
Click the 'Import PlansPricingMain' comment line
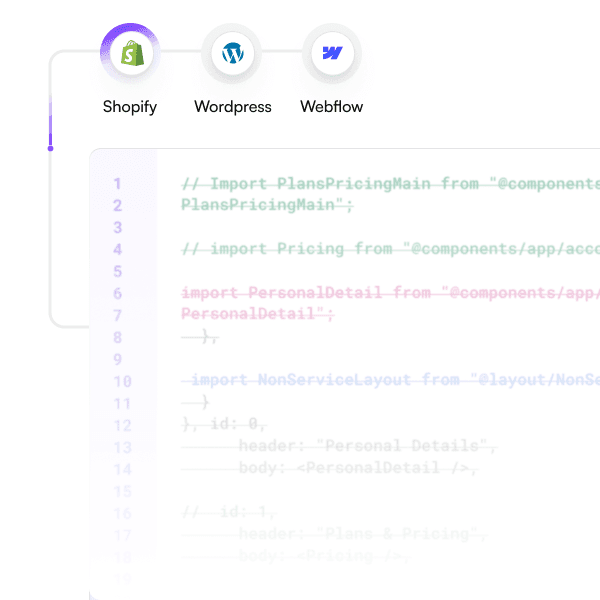(390, 184)
